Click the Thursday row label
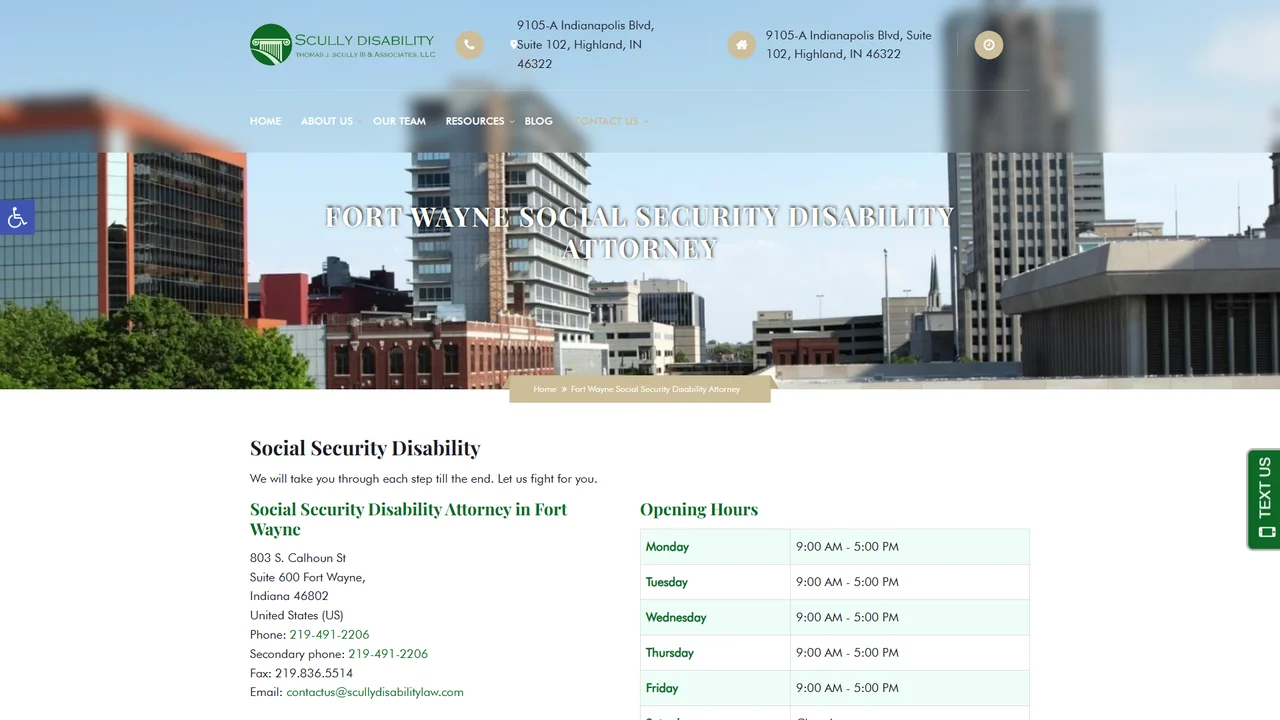Screen dimensions: 1280x720 coord(670,652)
